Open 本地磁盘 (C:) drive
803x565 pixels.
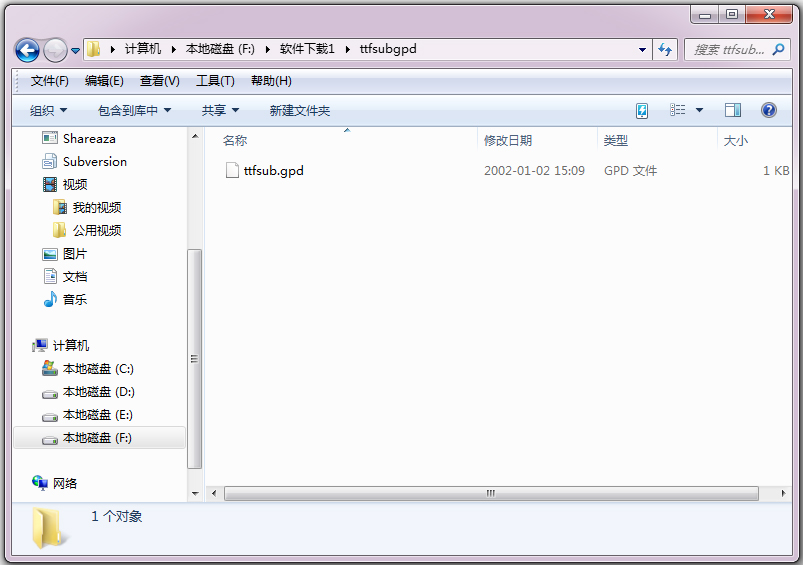click(88, 369)
